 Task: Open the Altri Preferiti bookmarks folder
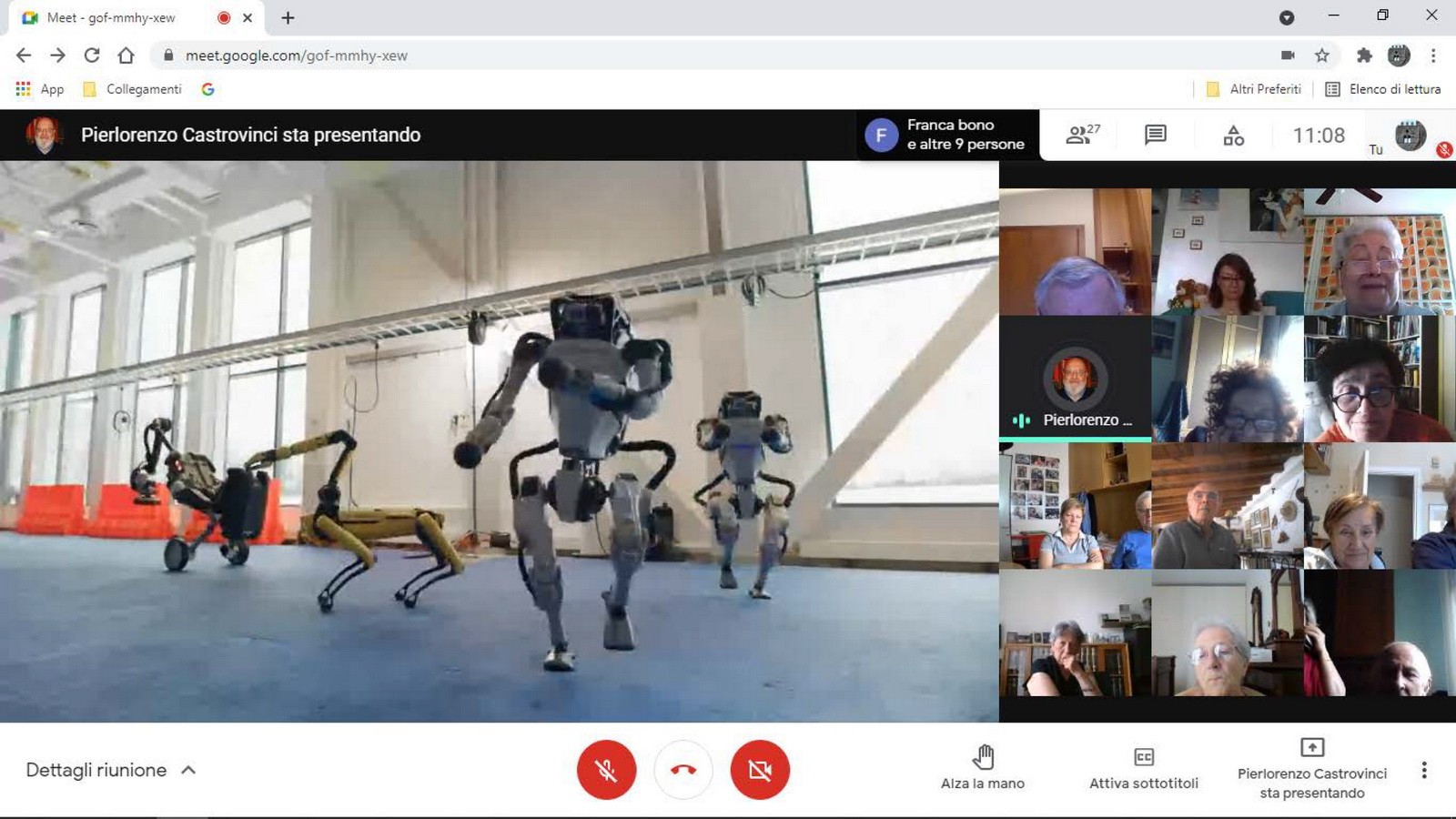[x=1253, y=89]
